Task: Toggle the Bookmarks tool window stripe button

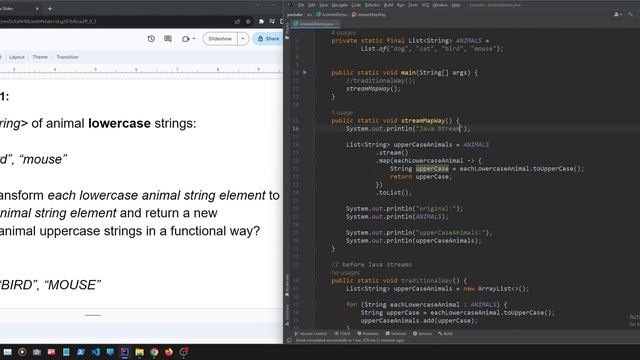Action: 287,285
